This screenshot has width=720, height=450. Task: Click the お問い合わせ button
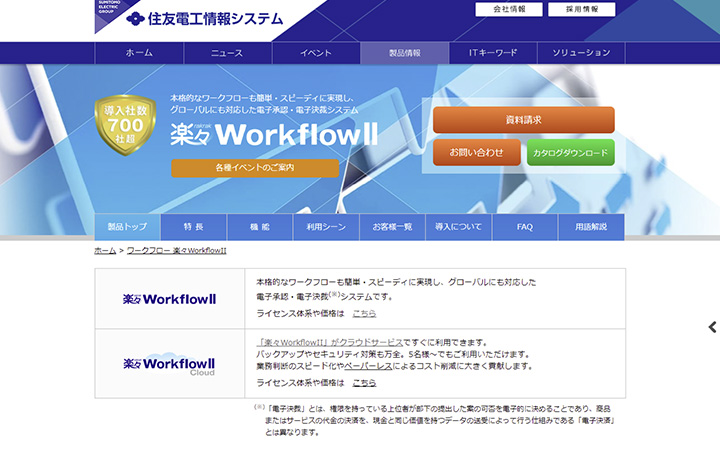point(477,152)
